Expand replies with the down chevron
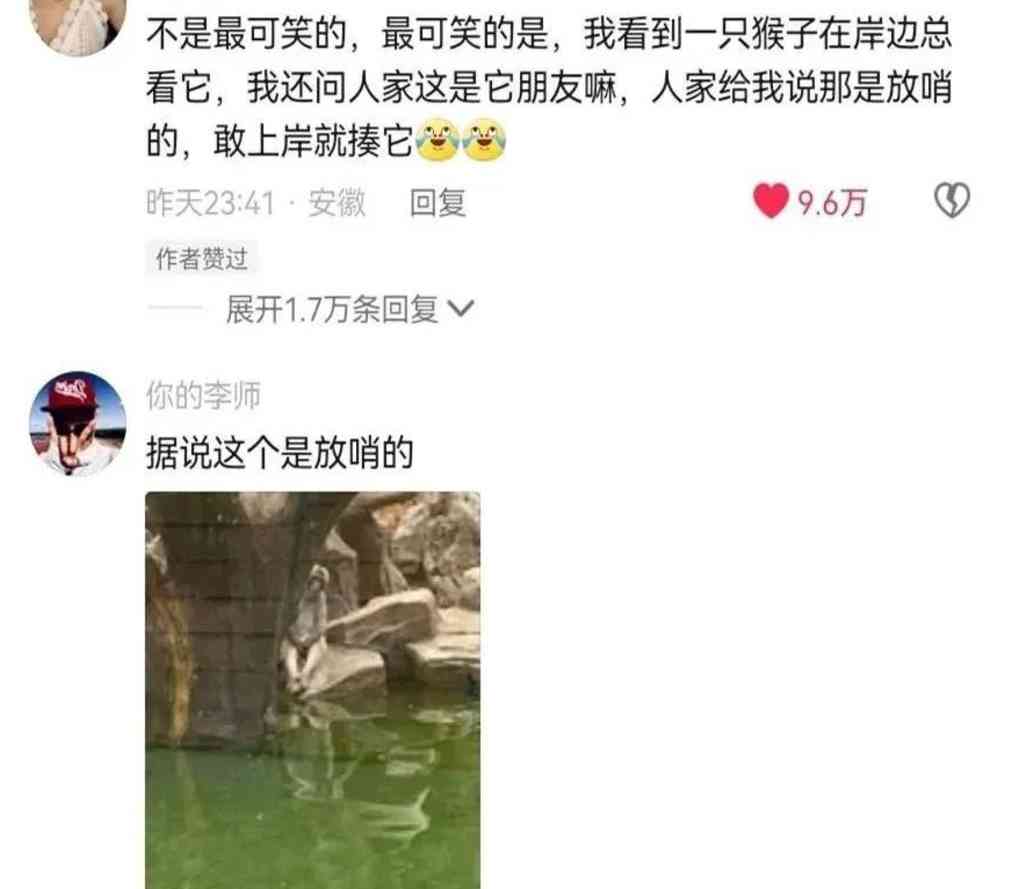 point(461,309)
